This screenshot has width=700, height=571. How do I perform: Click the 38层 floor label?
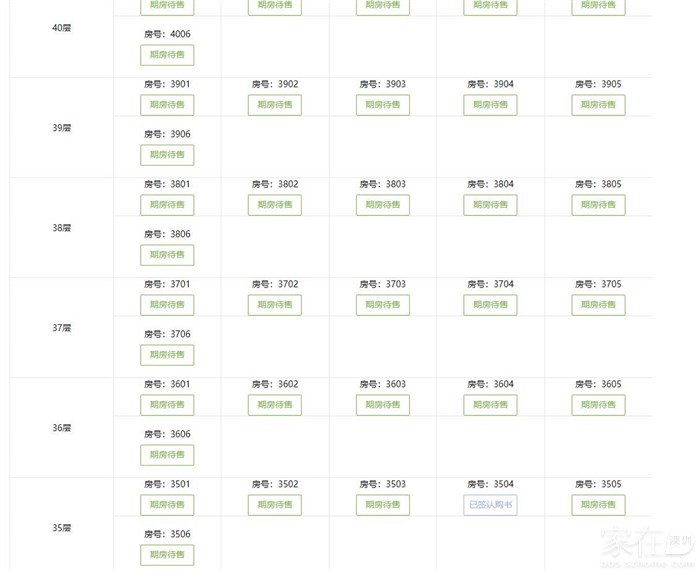tap(62, 228)
